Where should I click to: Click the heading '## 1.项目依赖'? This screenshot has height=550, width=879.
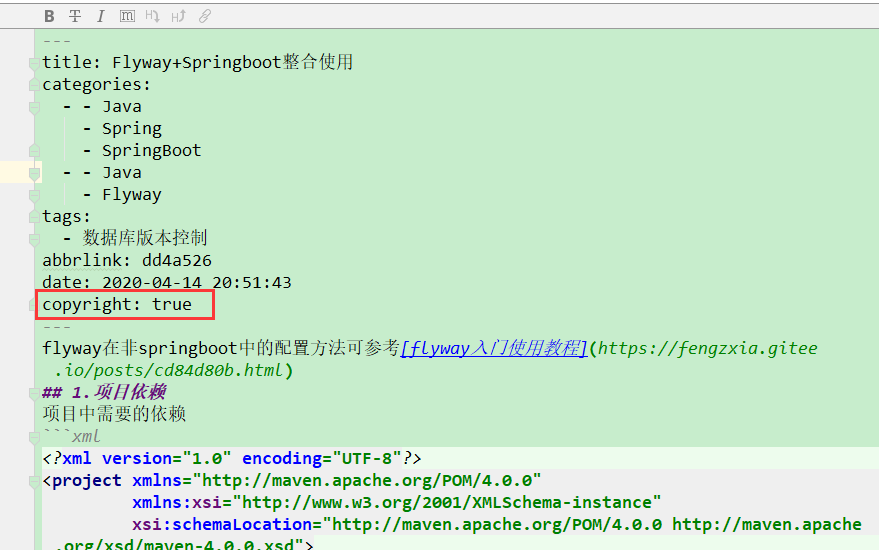click(x=104, y=392)
